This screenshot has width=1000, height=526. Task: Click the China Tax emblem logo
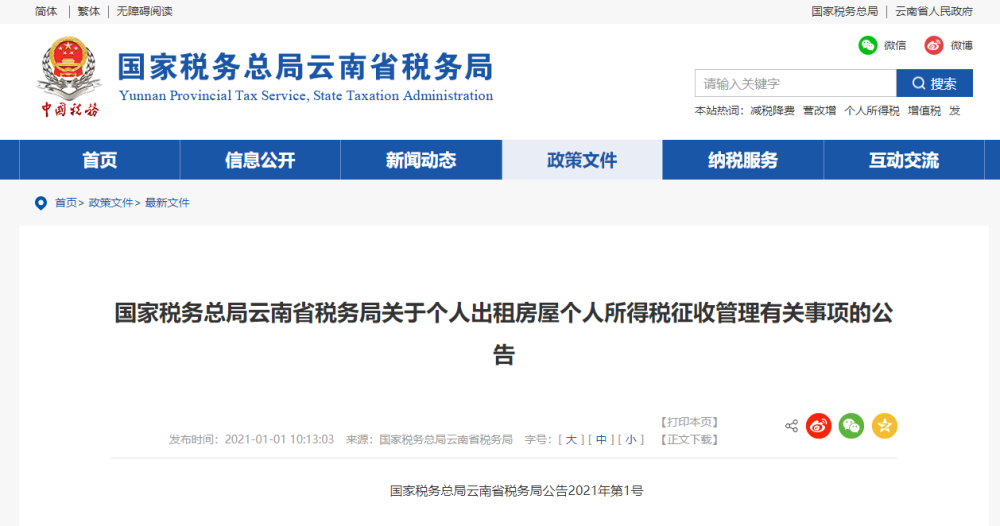click(x=69, y=78)
